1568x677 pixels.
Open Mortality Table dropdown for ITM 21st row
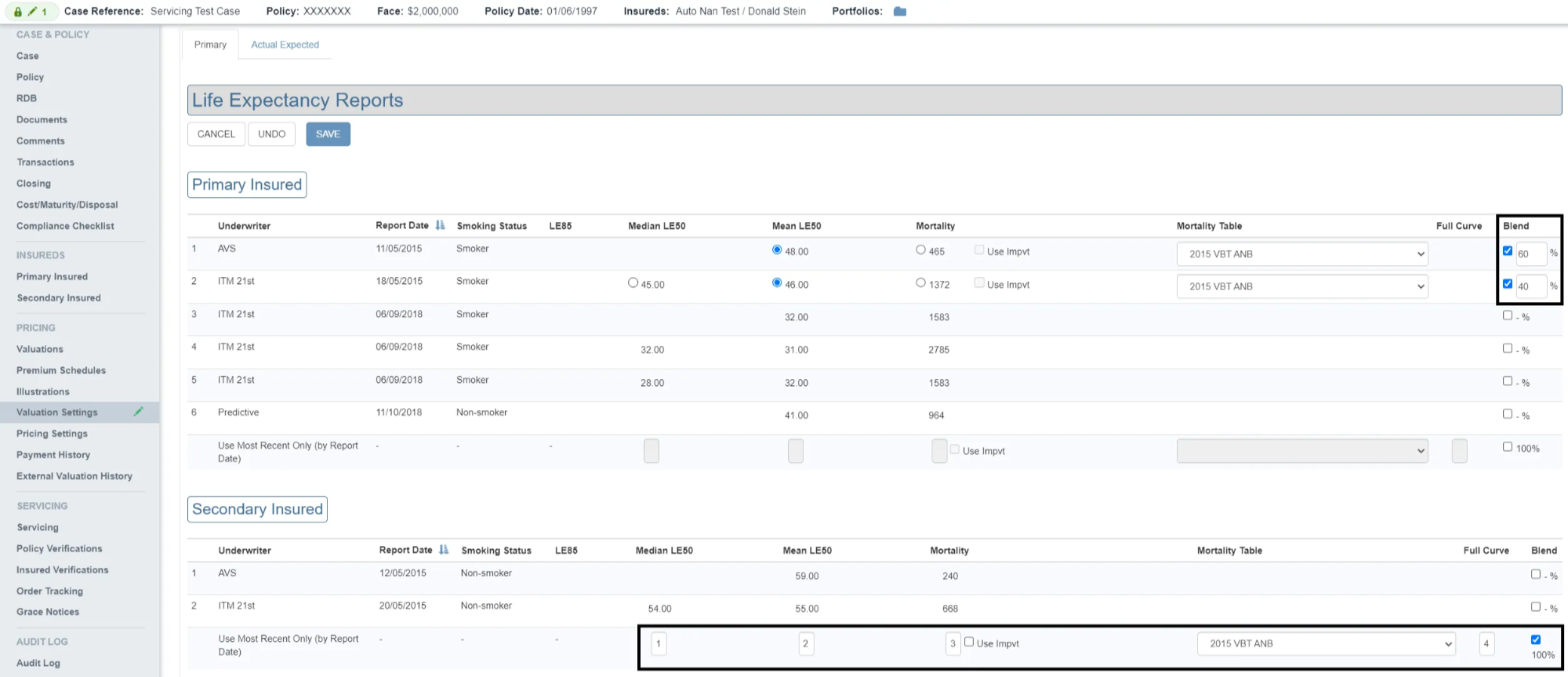click(1301, 286)
